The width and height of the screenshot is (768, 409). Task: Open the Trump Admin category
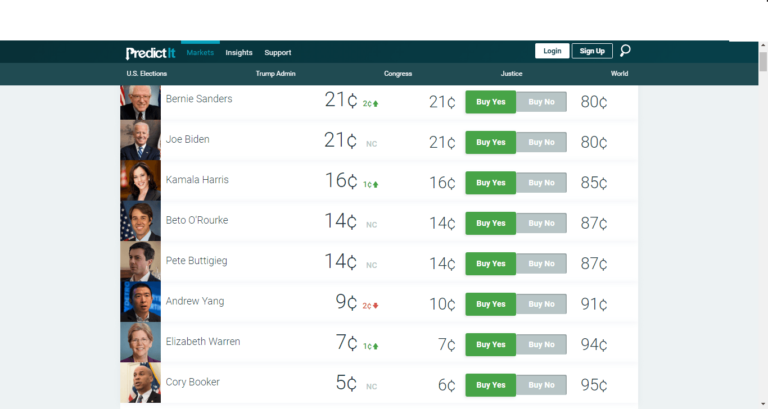[275, 74]
